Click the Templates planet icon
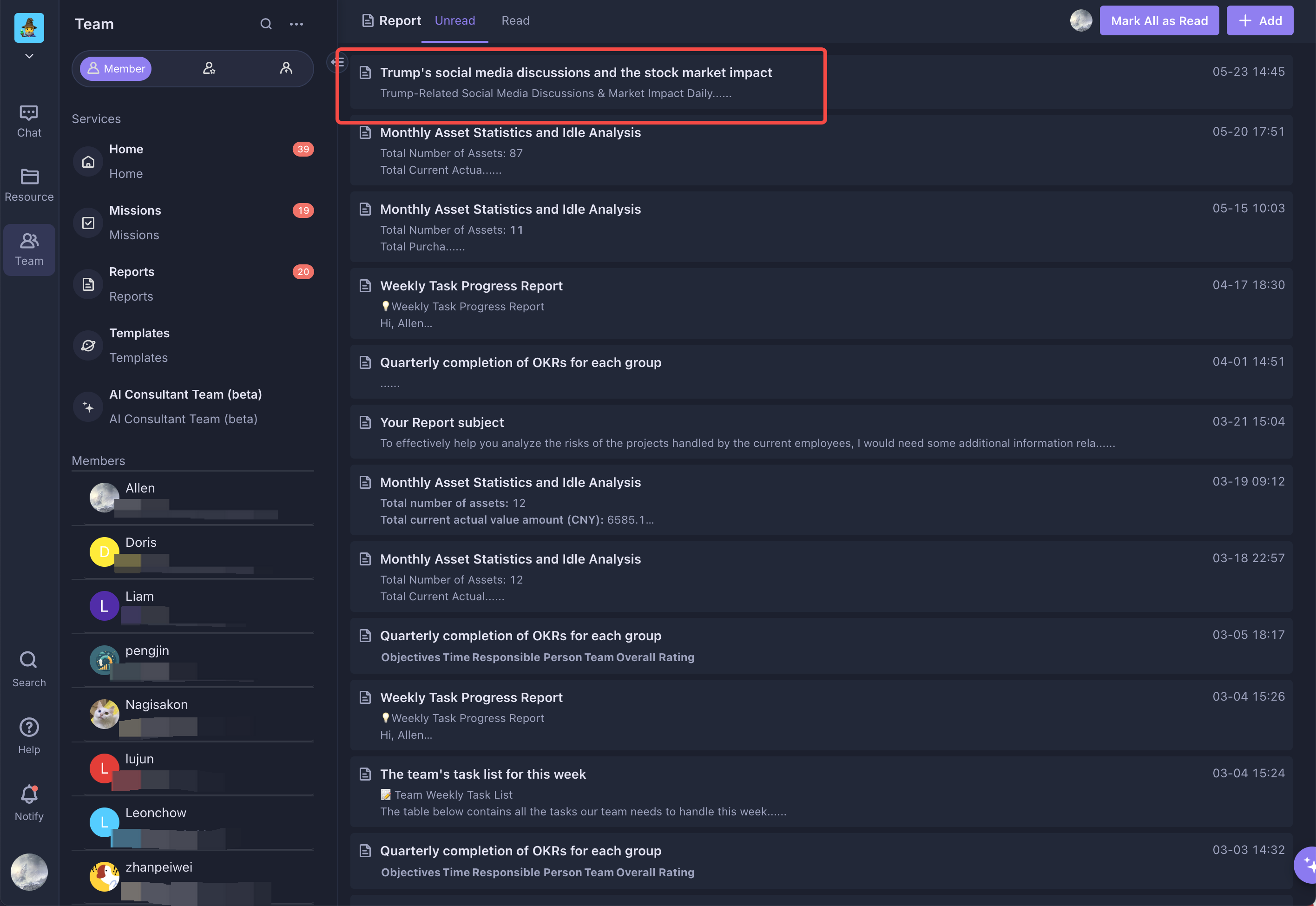 click(x=88, y=346)
